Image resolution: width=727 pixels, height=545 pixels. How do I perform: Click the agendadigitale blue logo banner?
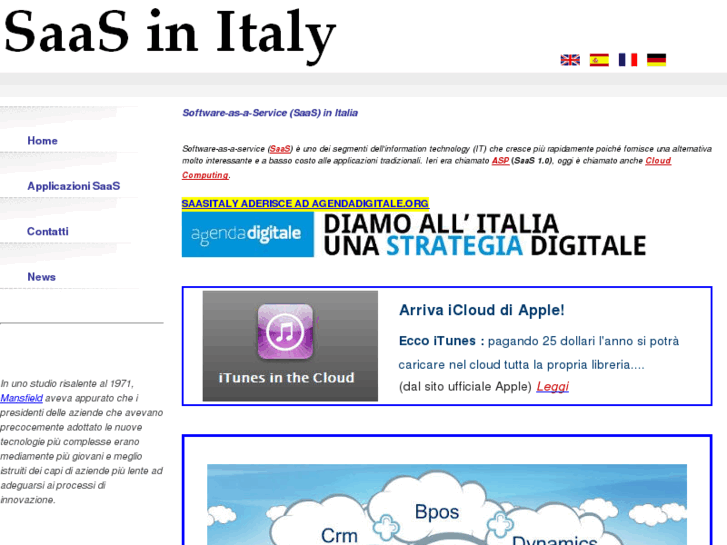pos(248,234)
